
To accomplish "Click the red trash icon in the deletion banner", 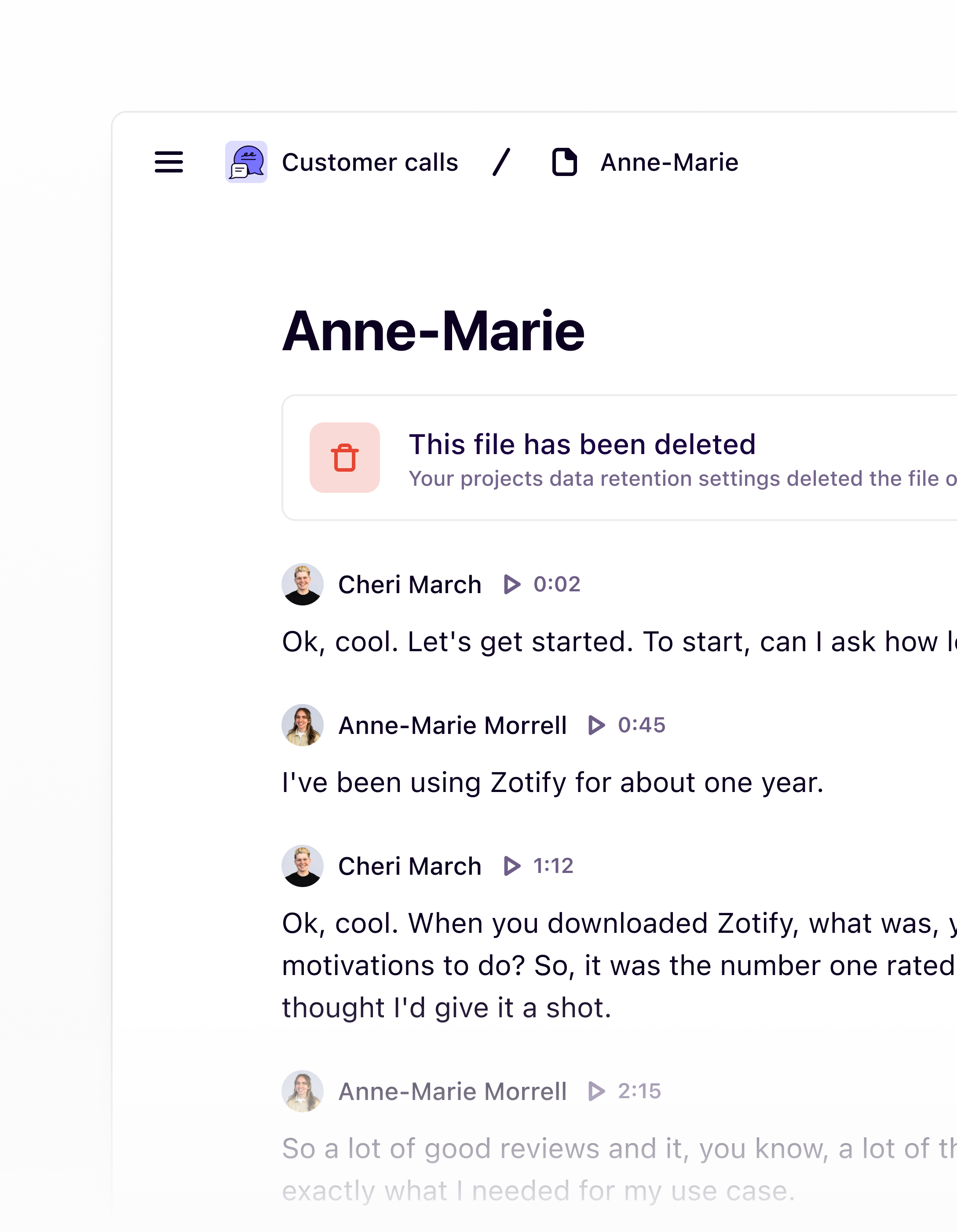I will [x=345, y=457].
